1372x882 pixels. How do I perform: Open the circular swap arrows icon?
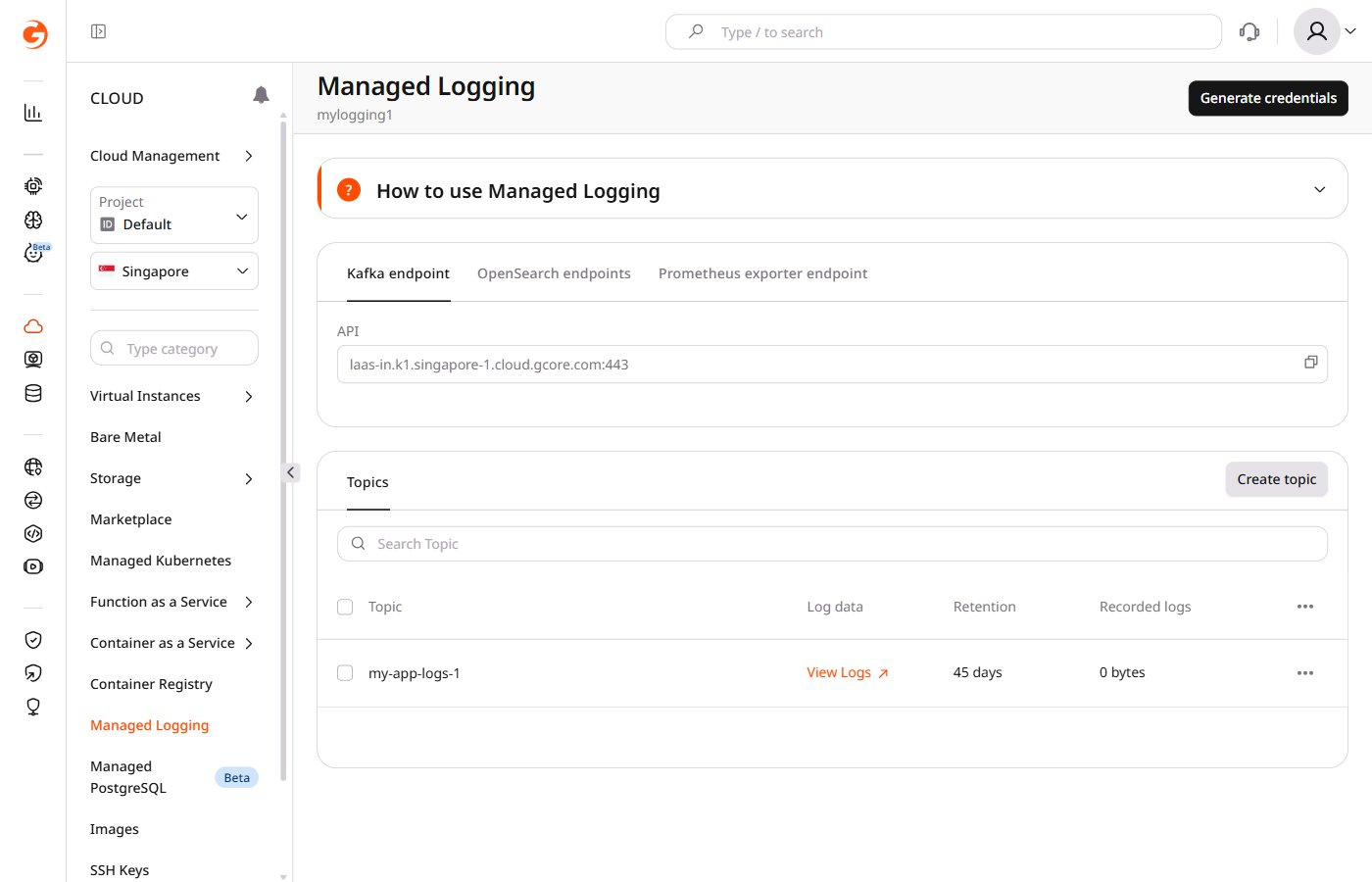(33, 500)
